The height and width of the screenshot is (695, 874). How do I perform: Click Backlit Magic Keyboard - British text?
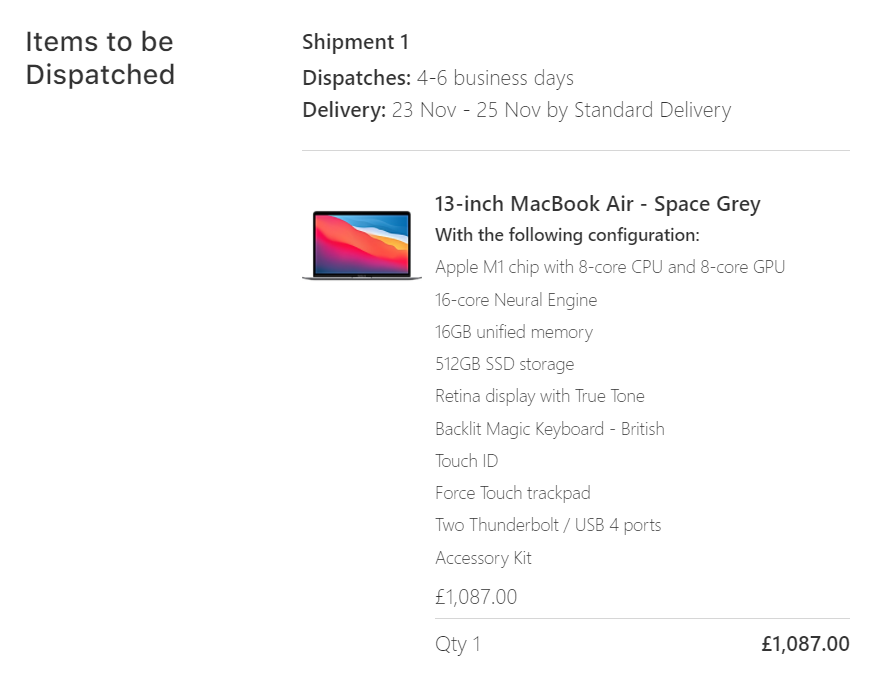click(x=550, y=429)
